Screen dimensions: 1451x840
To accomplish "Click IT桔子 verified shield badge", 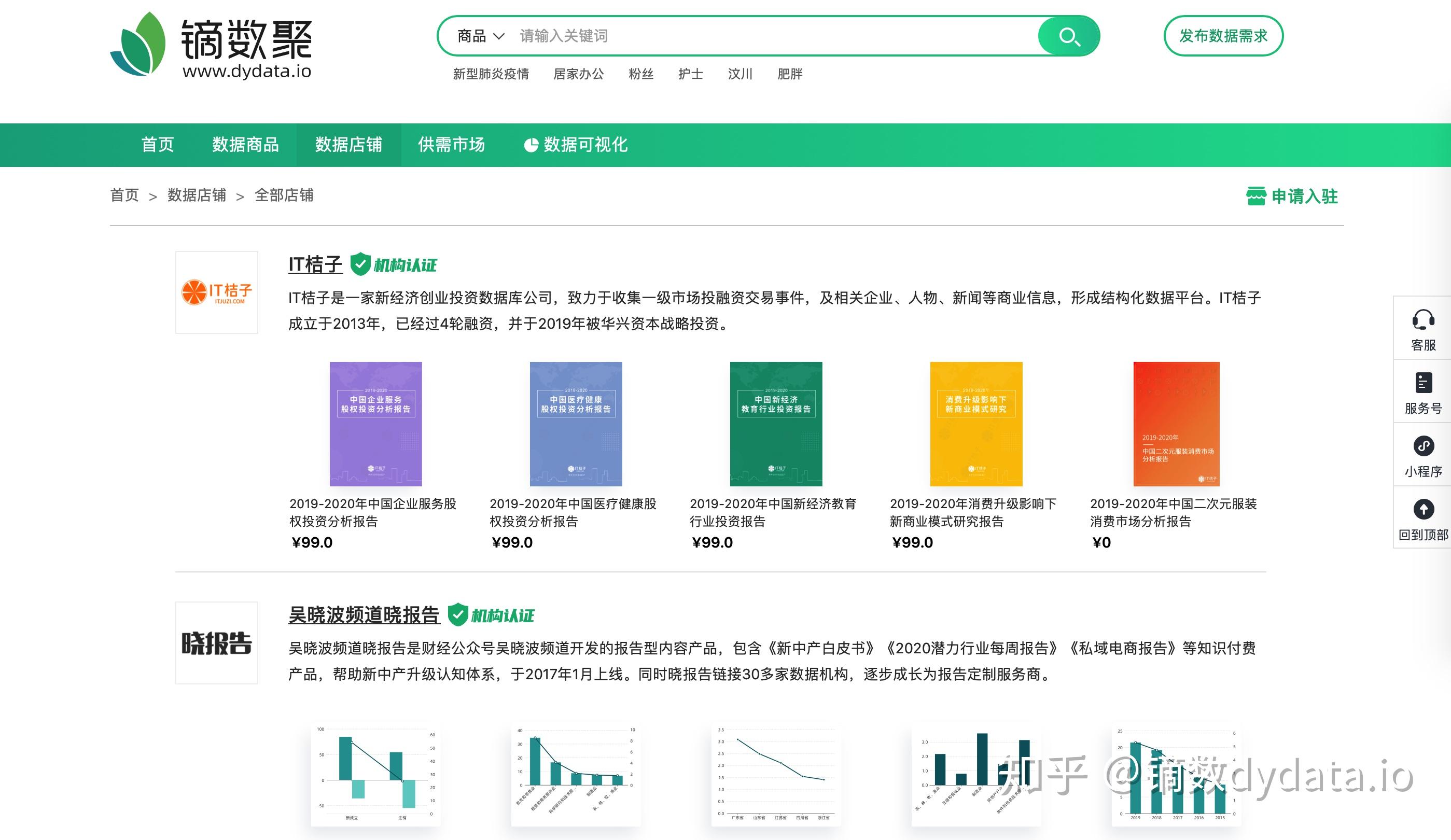I will 360,264.
